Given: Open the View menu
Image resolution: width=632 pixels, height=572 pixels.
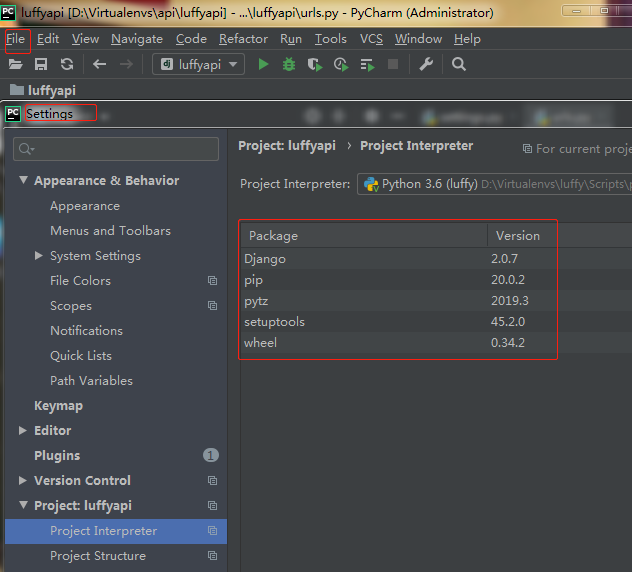Looking at the screenshot, I should 85,39.
